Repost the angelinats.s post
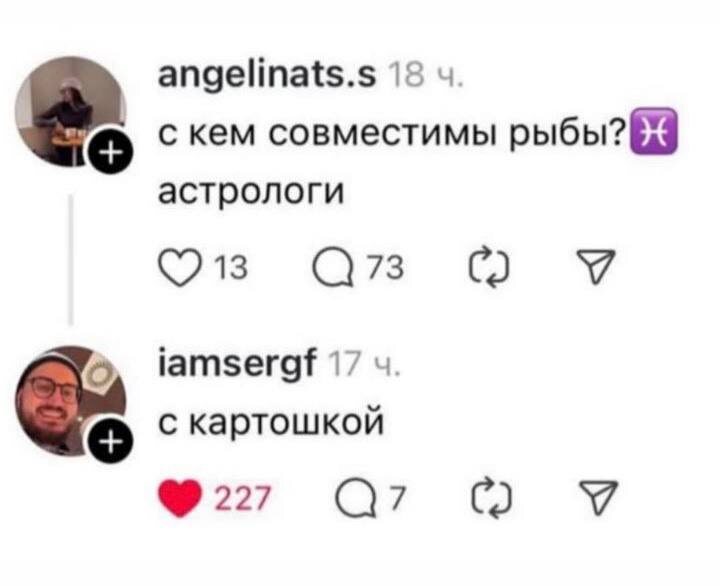The image size is (720, 586). click(489, 268)
